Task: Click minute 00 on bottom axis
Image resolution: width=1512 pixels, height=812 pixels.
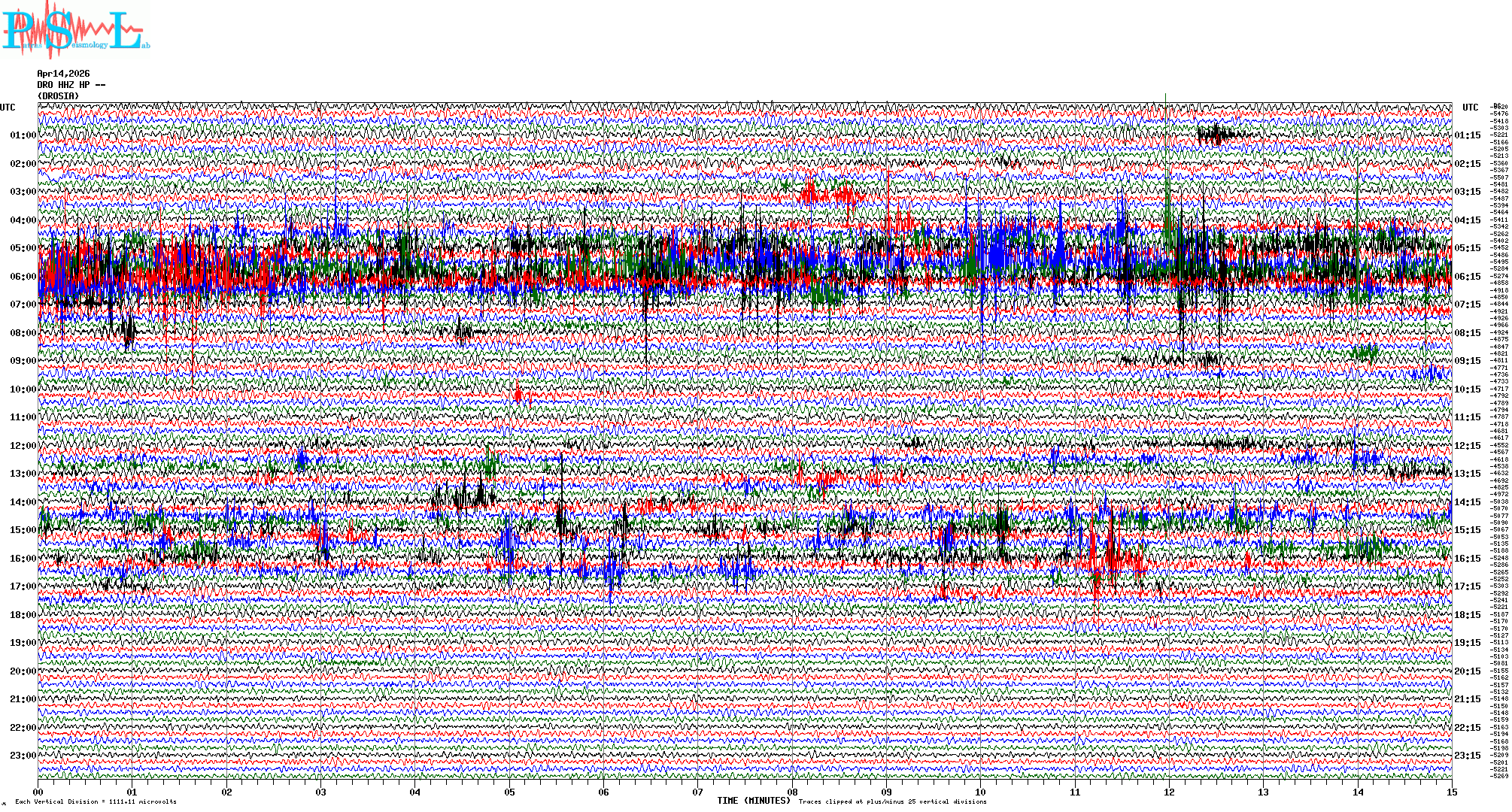Action: coord(38,792)
